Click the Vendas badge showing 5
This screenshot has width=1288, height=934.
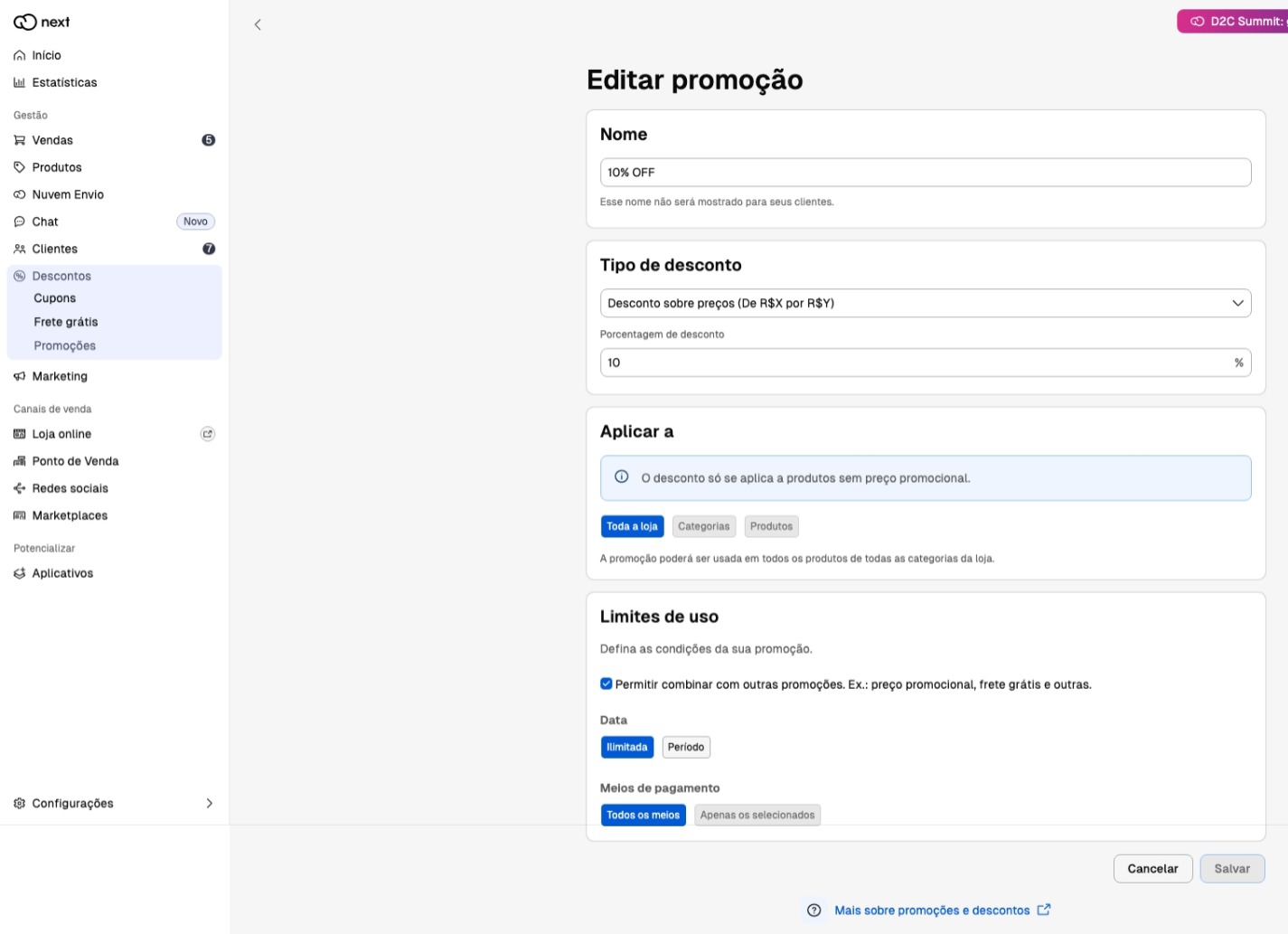point(209,140)
